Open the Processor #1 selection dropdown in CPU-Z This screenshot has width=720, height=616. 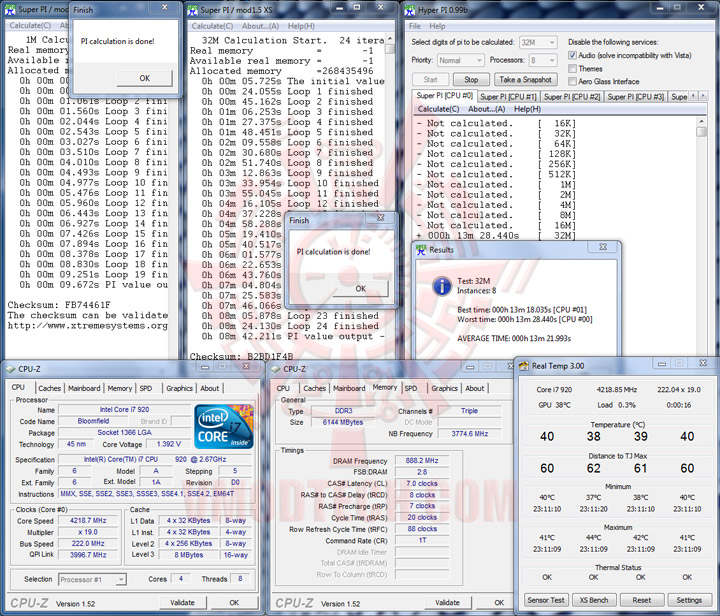click(x=92, y=579)
